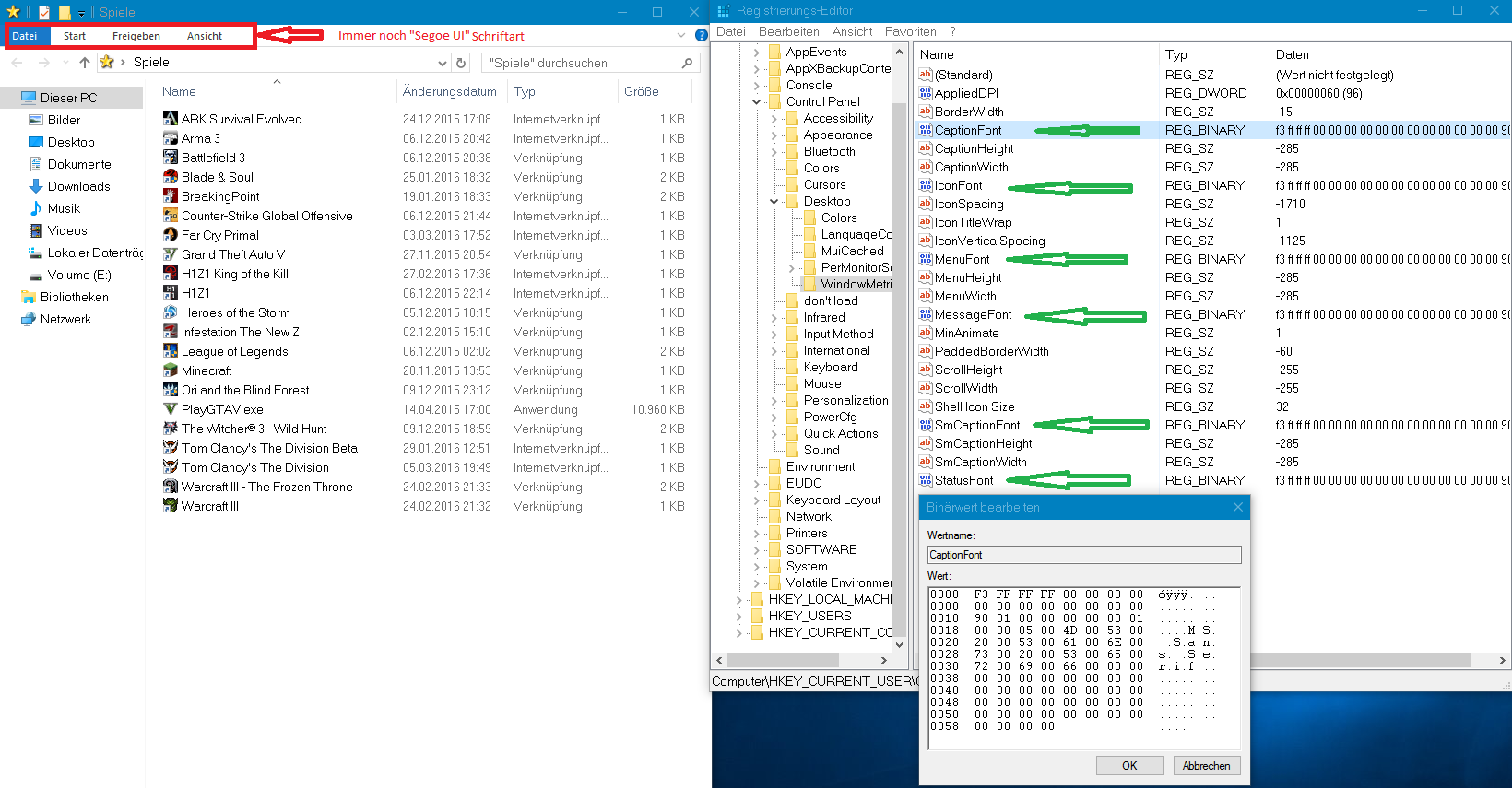
Task: Open the Dieser PC icon in sidebar
Action: 29,97
